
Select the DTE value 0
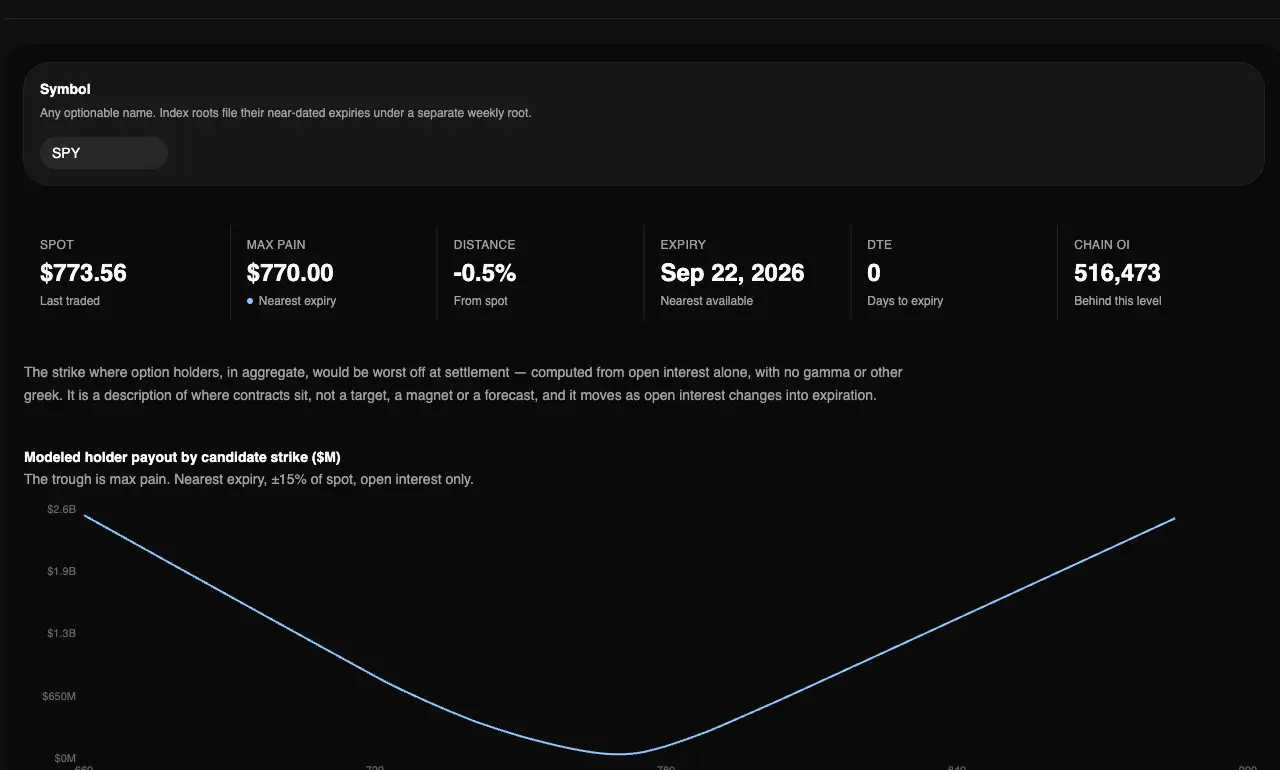874,273
